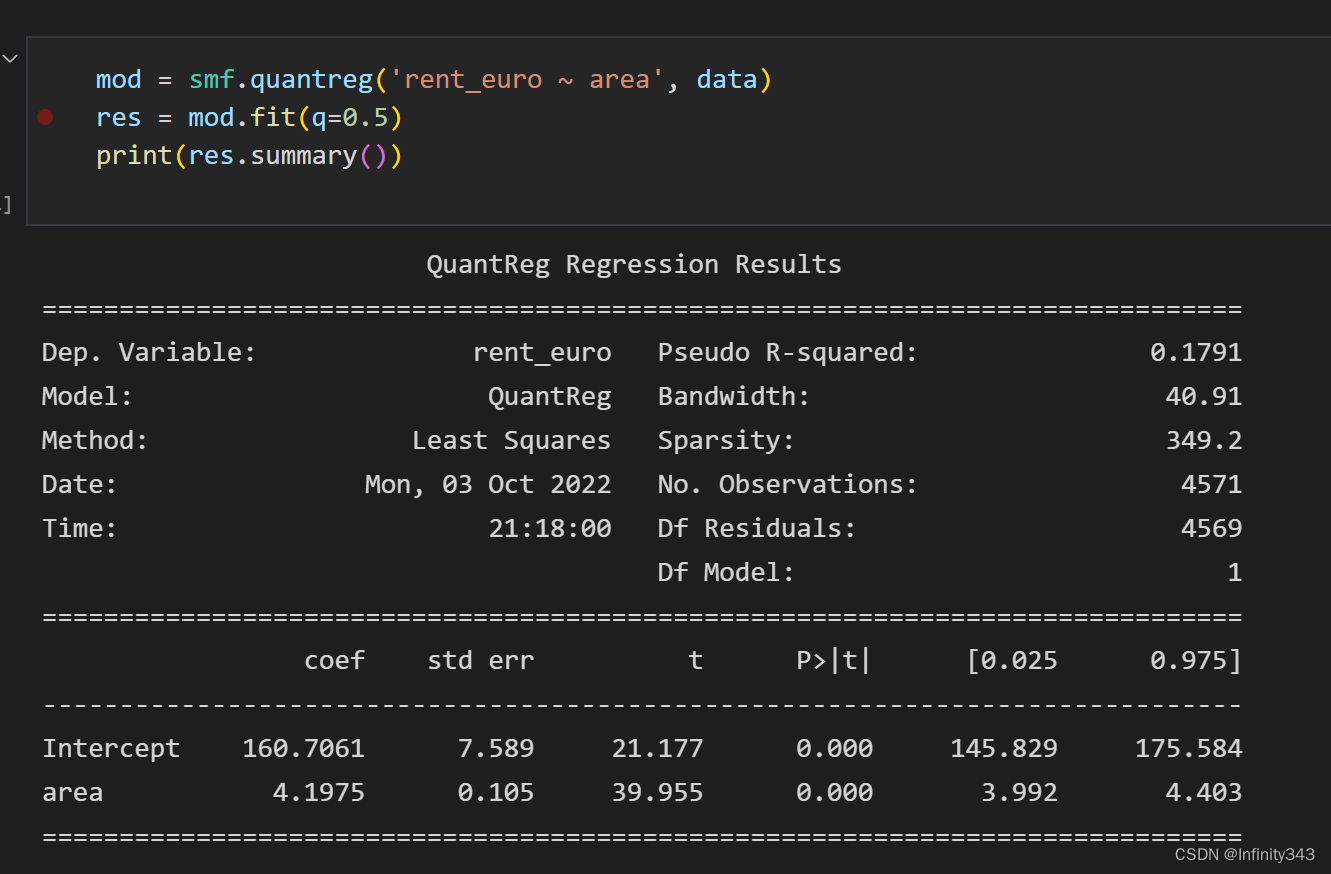Click the QuantReg Regression Results title
This screenshot has width=1331, height=874.
tap(633, 264)
